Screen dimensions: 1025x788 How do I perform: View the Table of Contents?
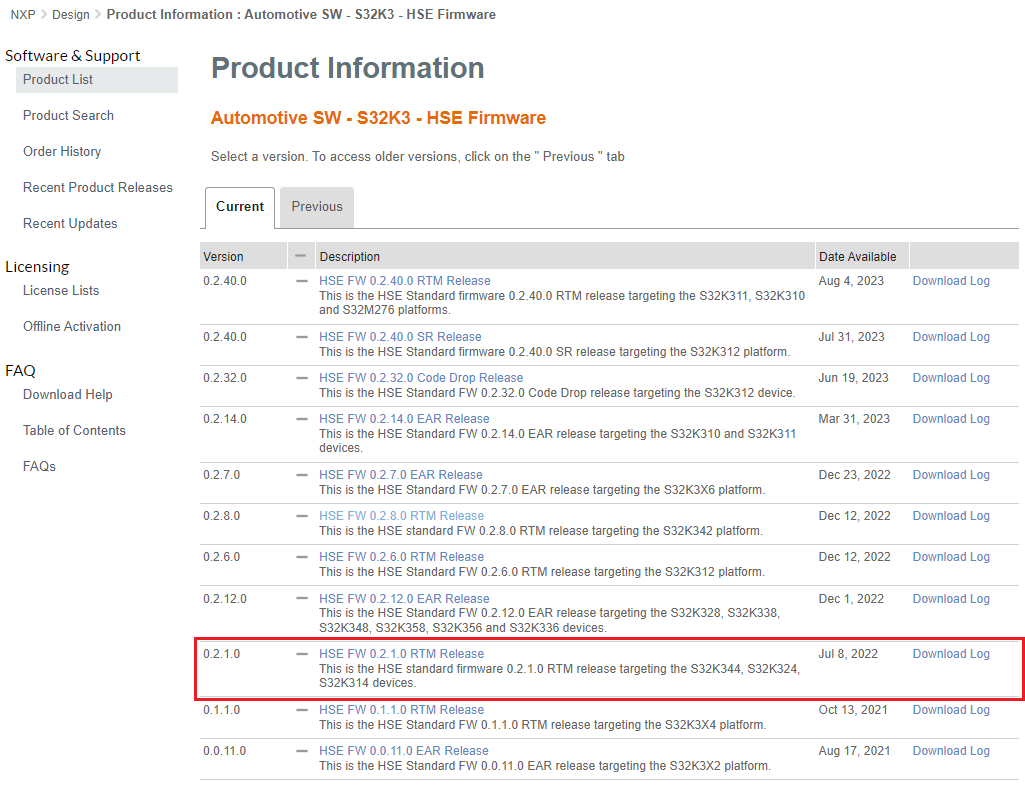[x=74, y=430]
